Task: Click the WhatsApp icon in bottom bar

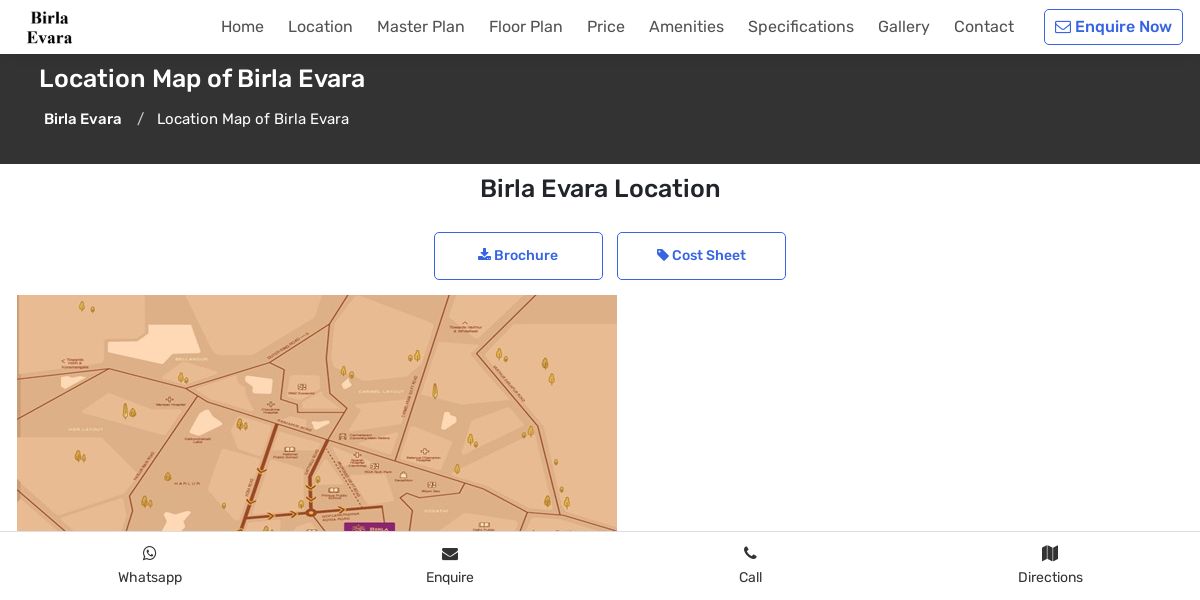Action: tap(150, 553)
